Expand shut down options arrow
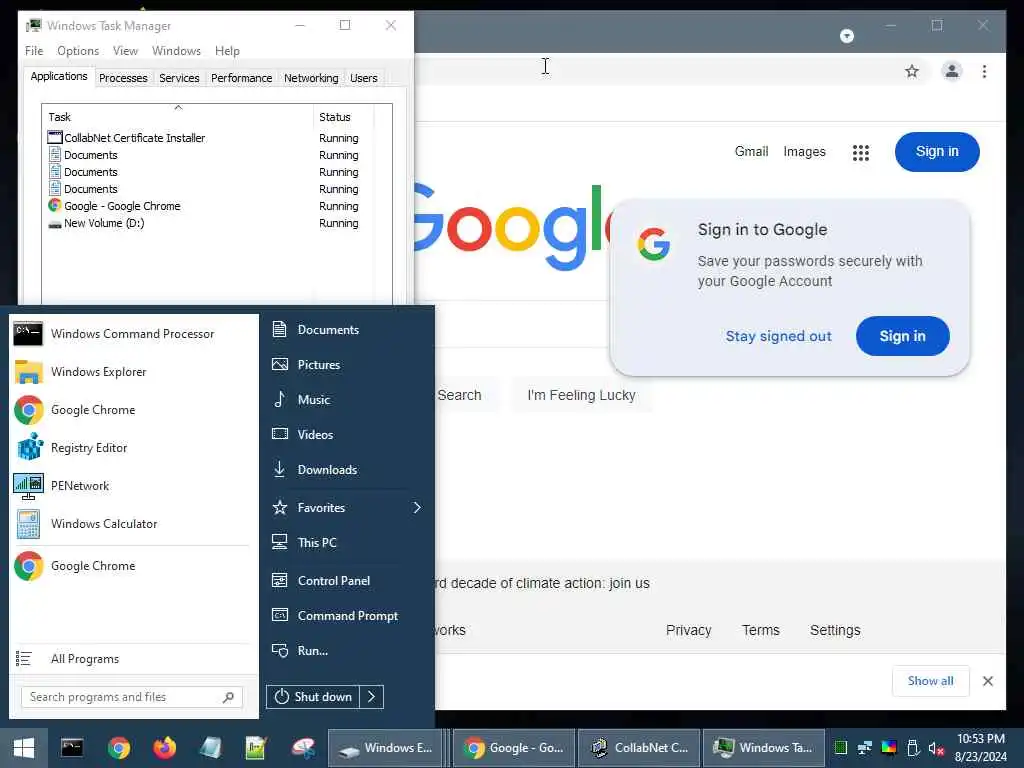This screenshot has width=1024, height=768. click(372, 697)
